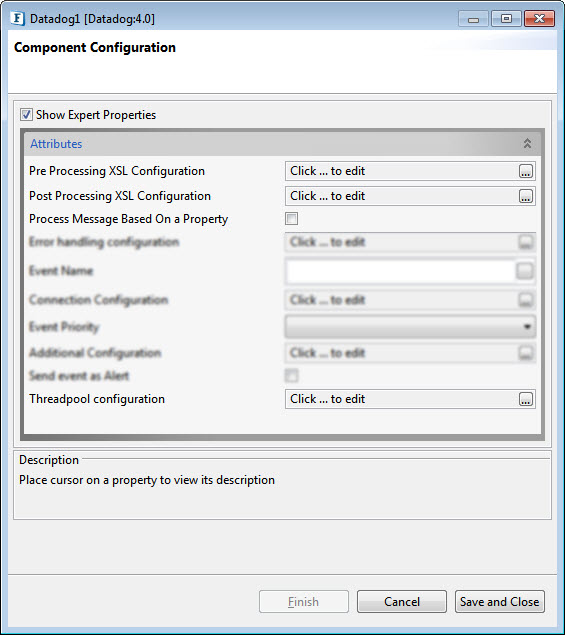565x635 pixels.
Task: Click the Event Name ellipsis button
Action: (x=524, y=271)
